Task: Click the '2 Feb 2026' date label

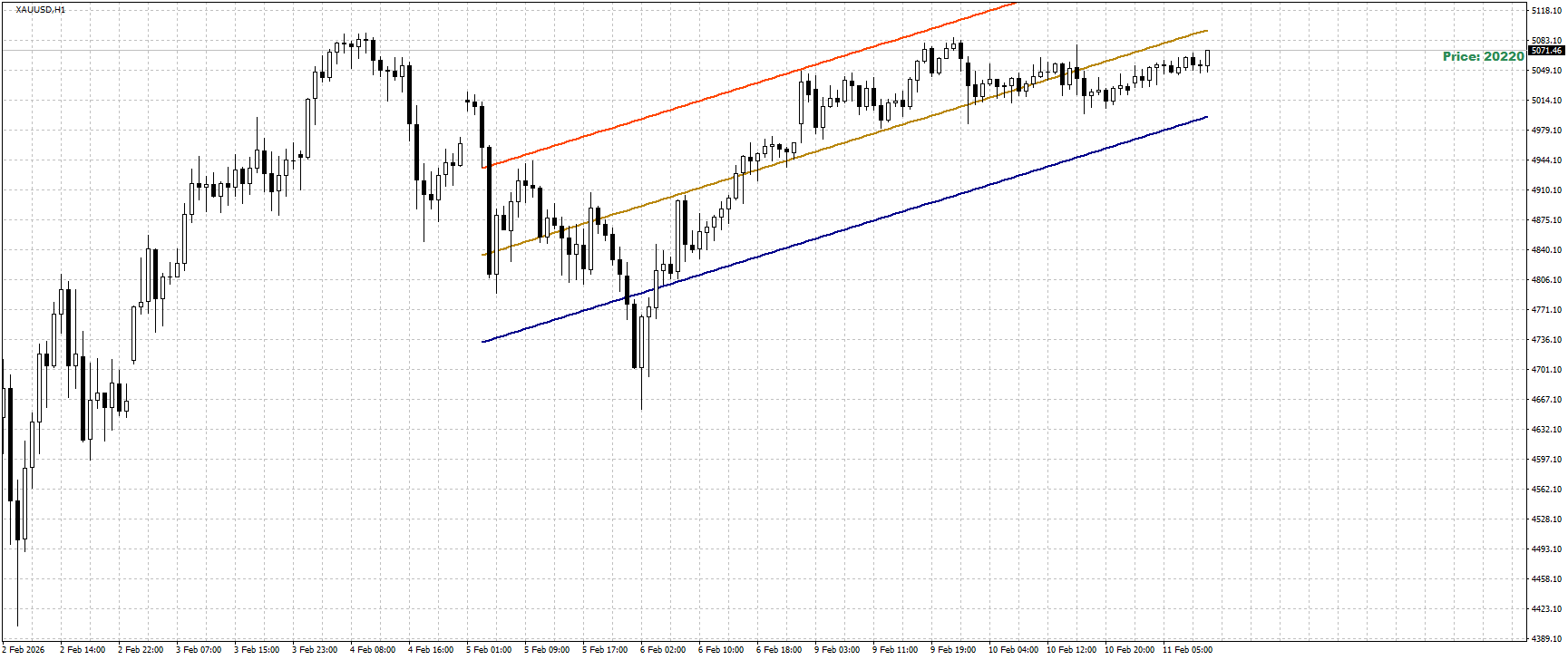Action: tap(24, 650)
